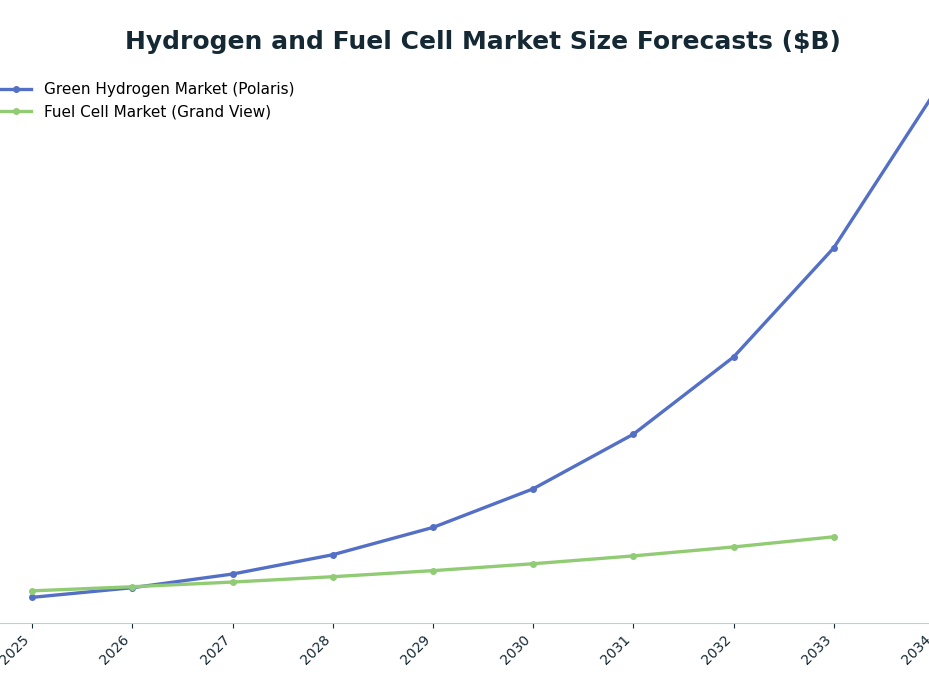Click the 2027 x-axis label

[215, 650]
